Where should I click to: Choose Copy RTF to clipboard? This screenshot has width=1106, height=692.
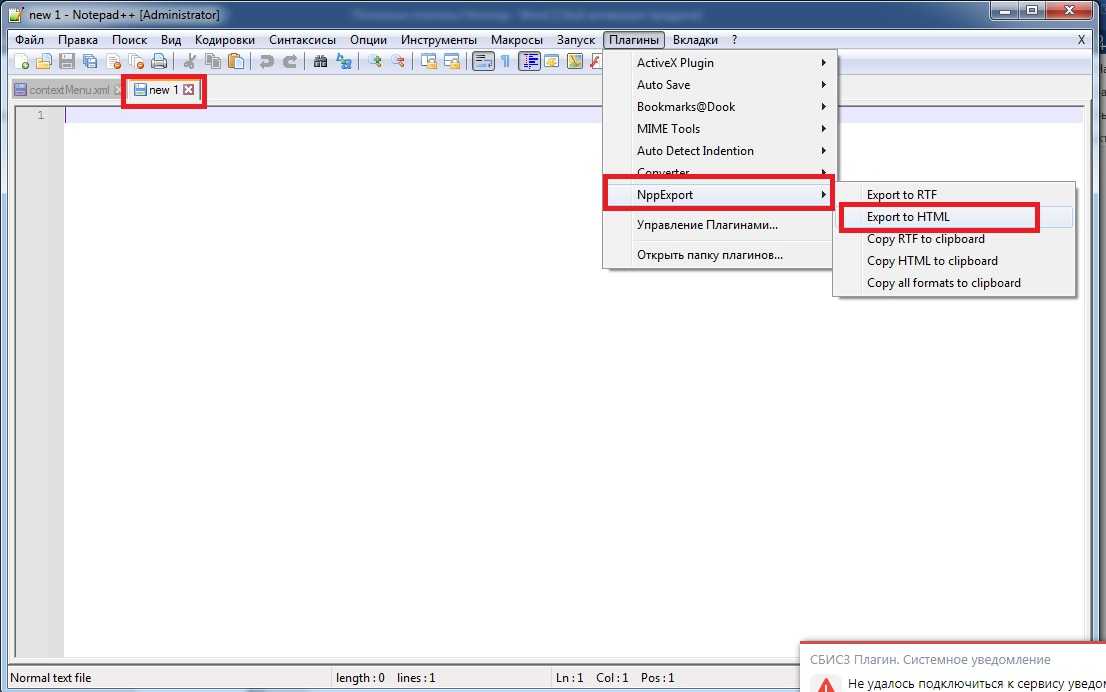tap(925, 239)
